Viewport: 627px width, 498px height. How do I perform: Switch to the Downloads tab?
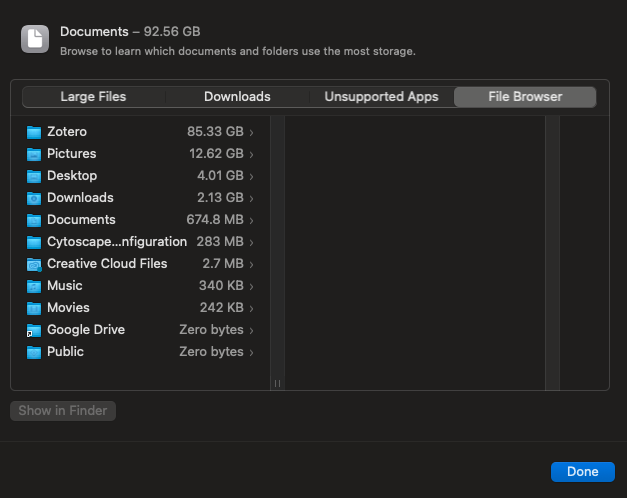(237, 97)
